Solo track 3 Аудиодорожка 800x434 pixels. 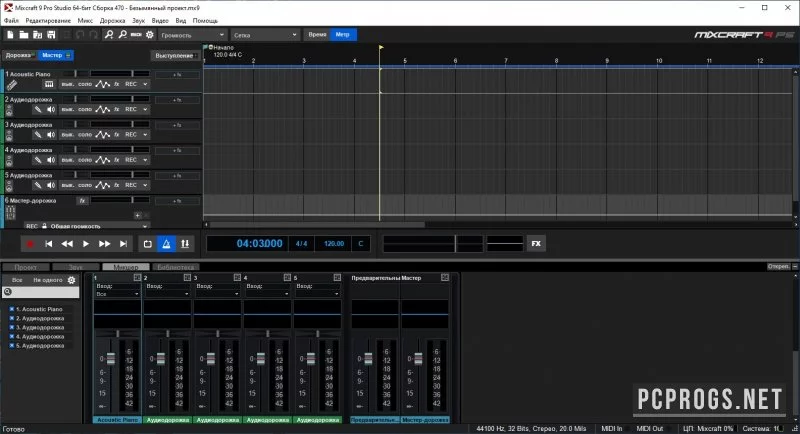click(x=85, y=135)
